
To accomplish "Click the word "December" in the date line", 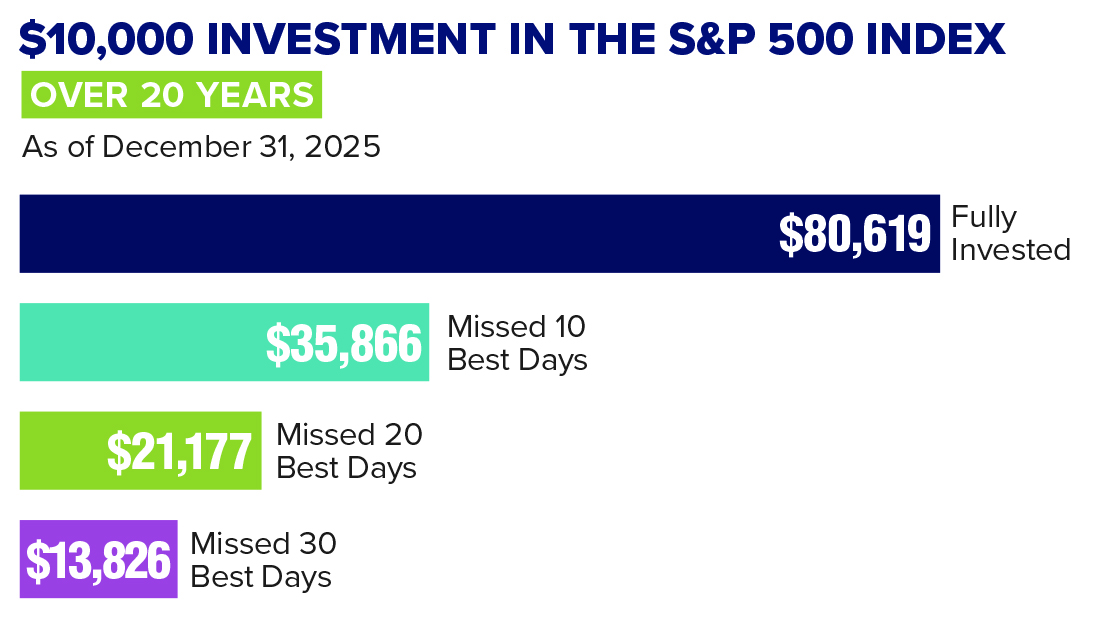I will click(x=169, y=147).
